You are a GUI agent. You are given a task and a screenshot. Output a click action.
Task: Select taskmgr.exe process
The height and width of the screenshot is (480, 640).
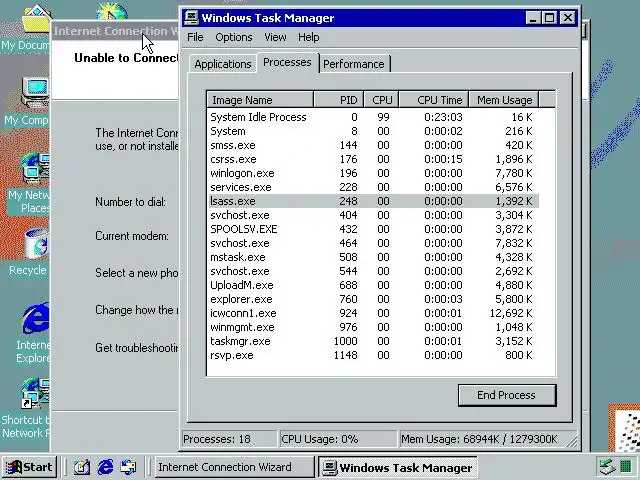(373, 341)
